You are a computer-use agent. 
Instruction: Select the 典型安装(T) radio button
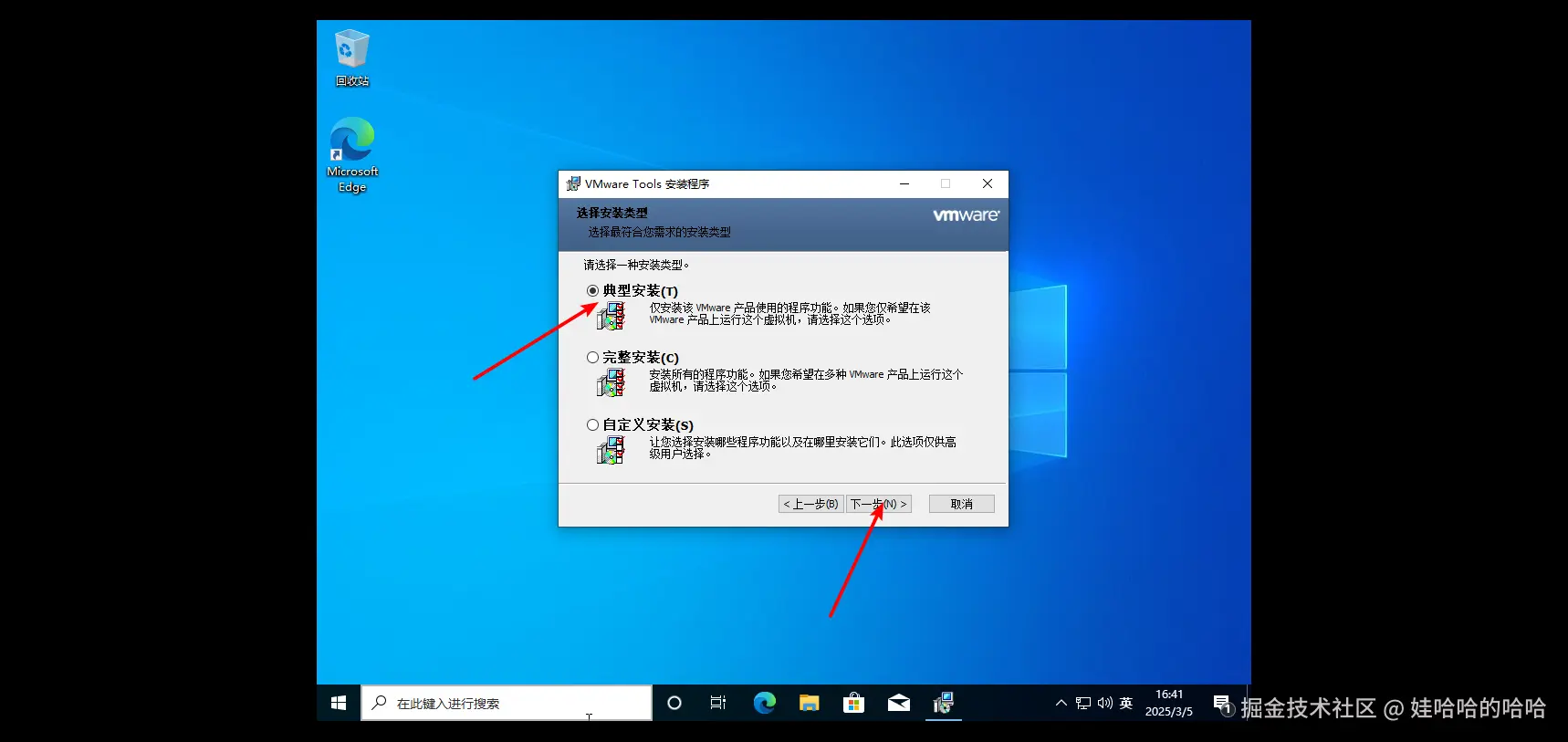pos(592,290)
